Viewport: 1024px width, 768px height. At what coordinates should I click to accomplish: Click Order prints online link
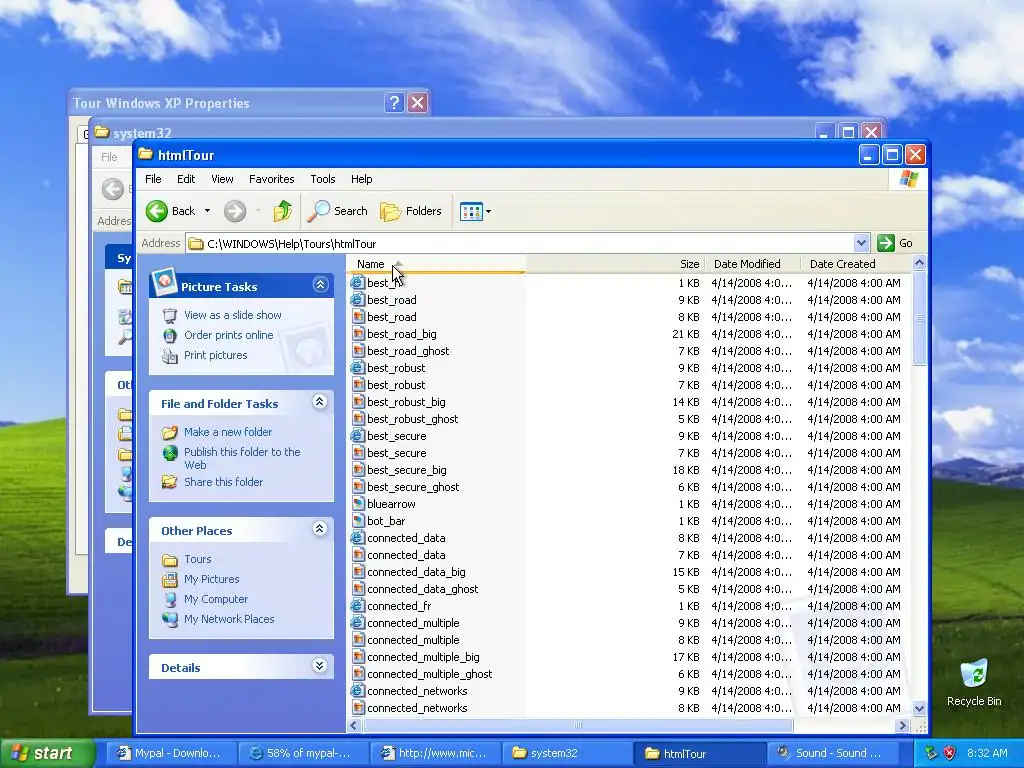229,335
